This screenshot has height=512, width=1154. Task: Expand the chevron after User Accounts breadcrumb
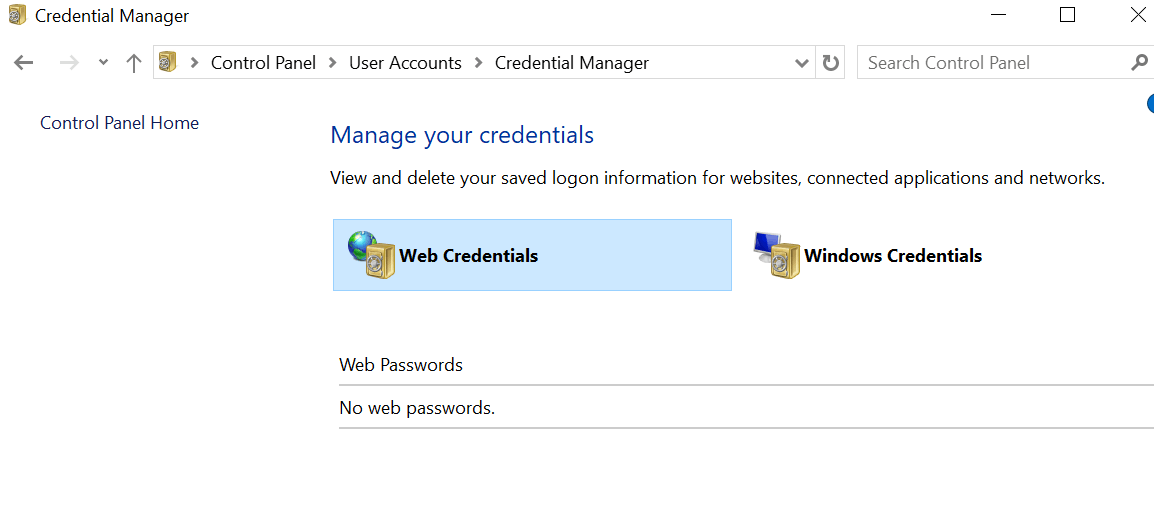click(x=479, y=63)
